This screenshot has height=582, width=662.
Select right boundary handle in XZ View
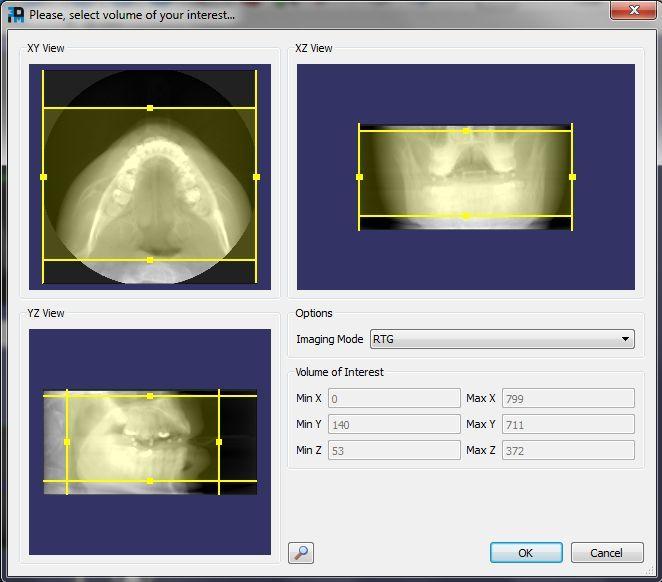[x=573, y=177]
